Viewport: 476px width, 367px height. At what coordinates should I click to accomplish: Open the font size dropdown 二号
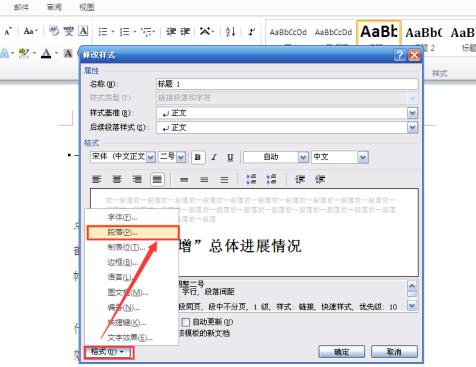pyautogui.click(x=181, y=157)
